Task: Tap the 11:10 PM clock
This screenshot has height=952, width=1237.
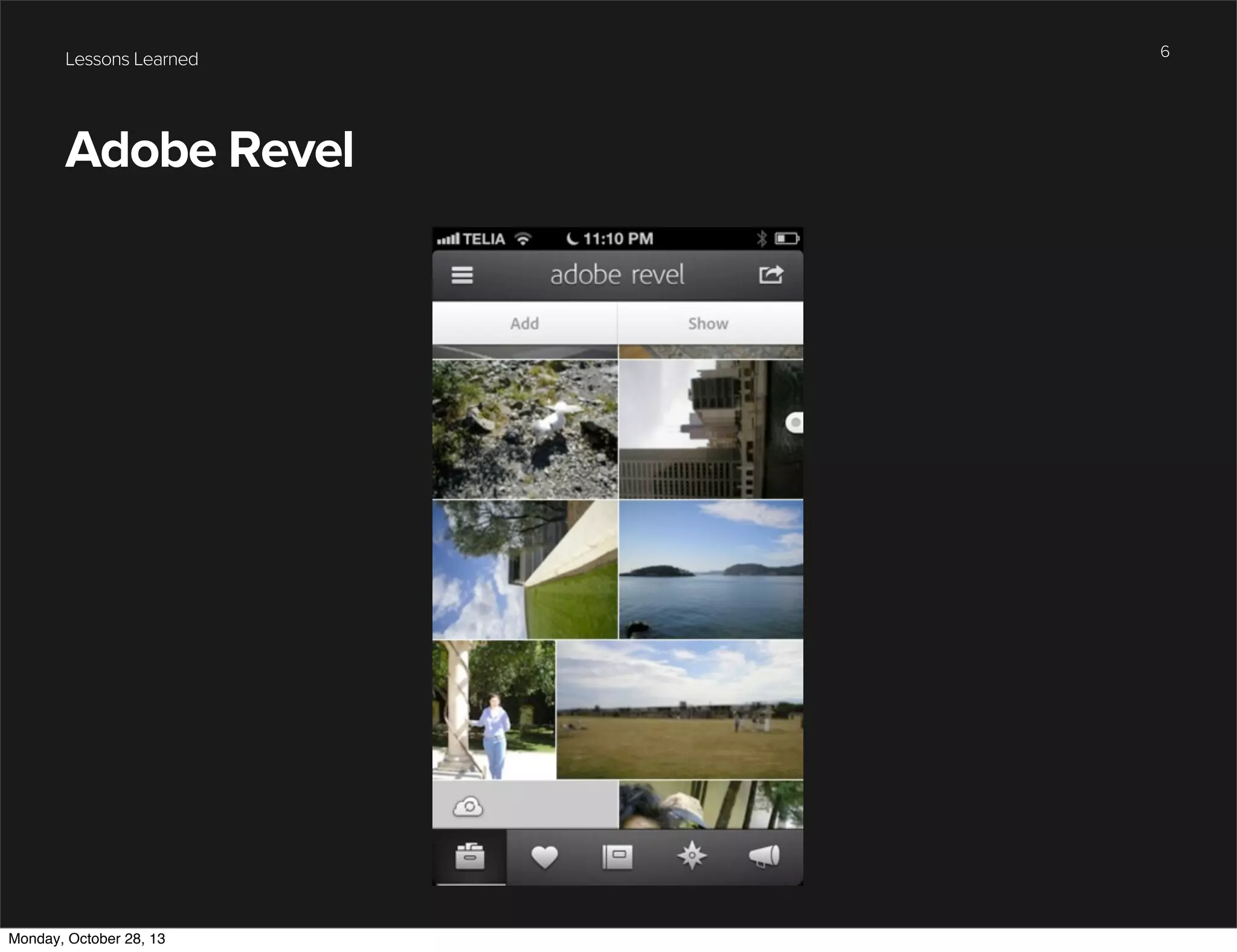Action: (618, 239)
